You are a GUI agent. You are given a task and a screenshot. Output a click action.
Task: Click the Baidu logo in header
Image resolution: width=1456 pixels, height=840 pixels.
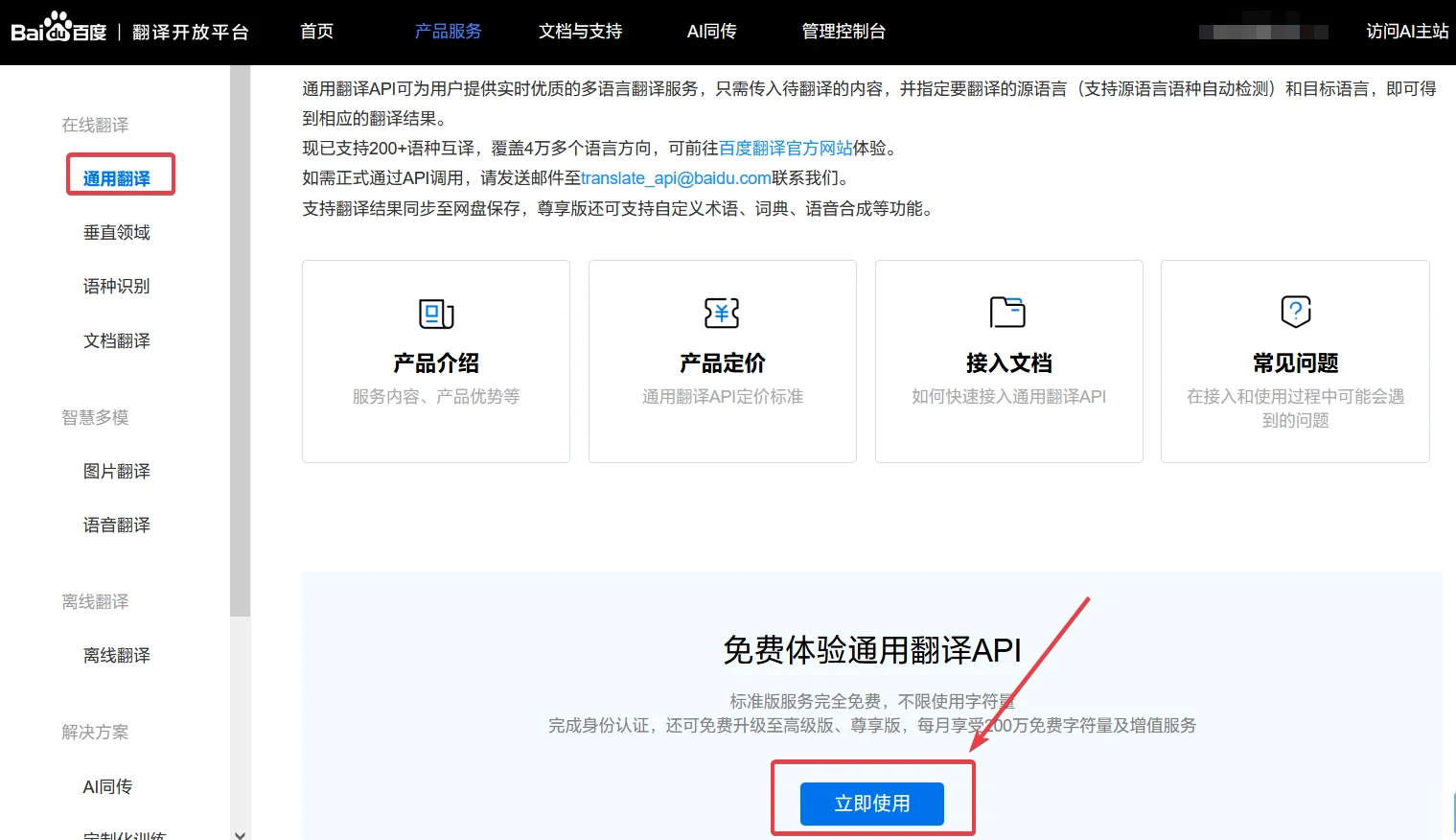point(58,29)
